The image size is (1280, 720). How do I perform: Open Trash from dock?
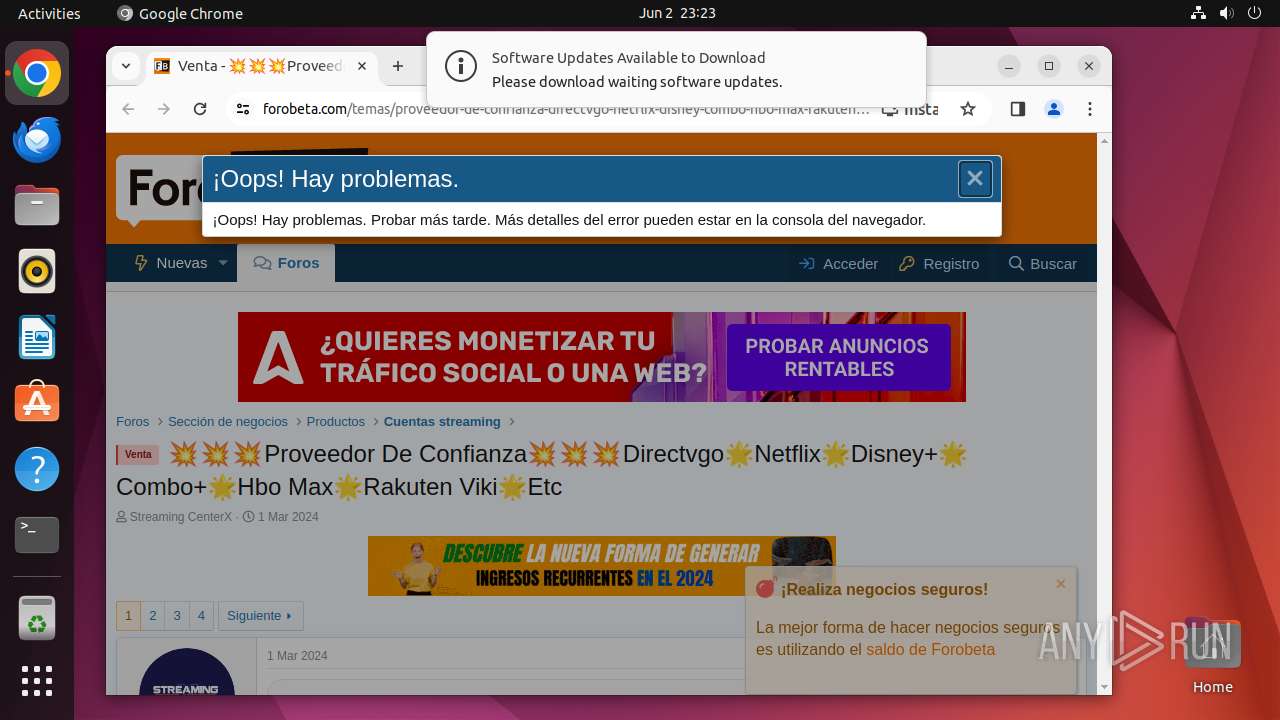click(x=37, y=619)
